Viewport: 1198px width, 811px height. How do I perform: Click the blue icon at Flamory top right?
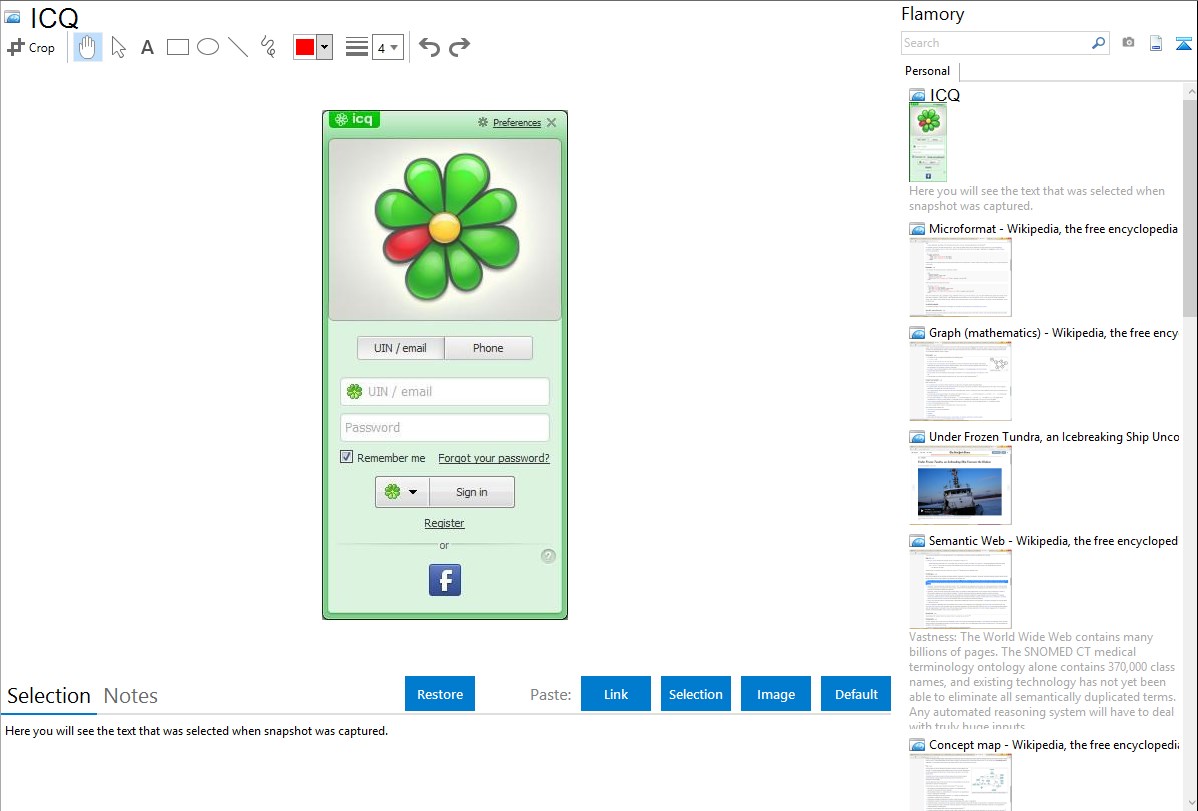[1183, 43]
